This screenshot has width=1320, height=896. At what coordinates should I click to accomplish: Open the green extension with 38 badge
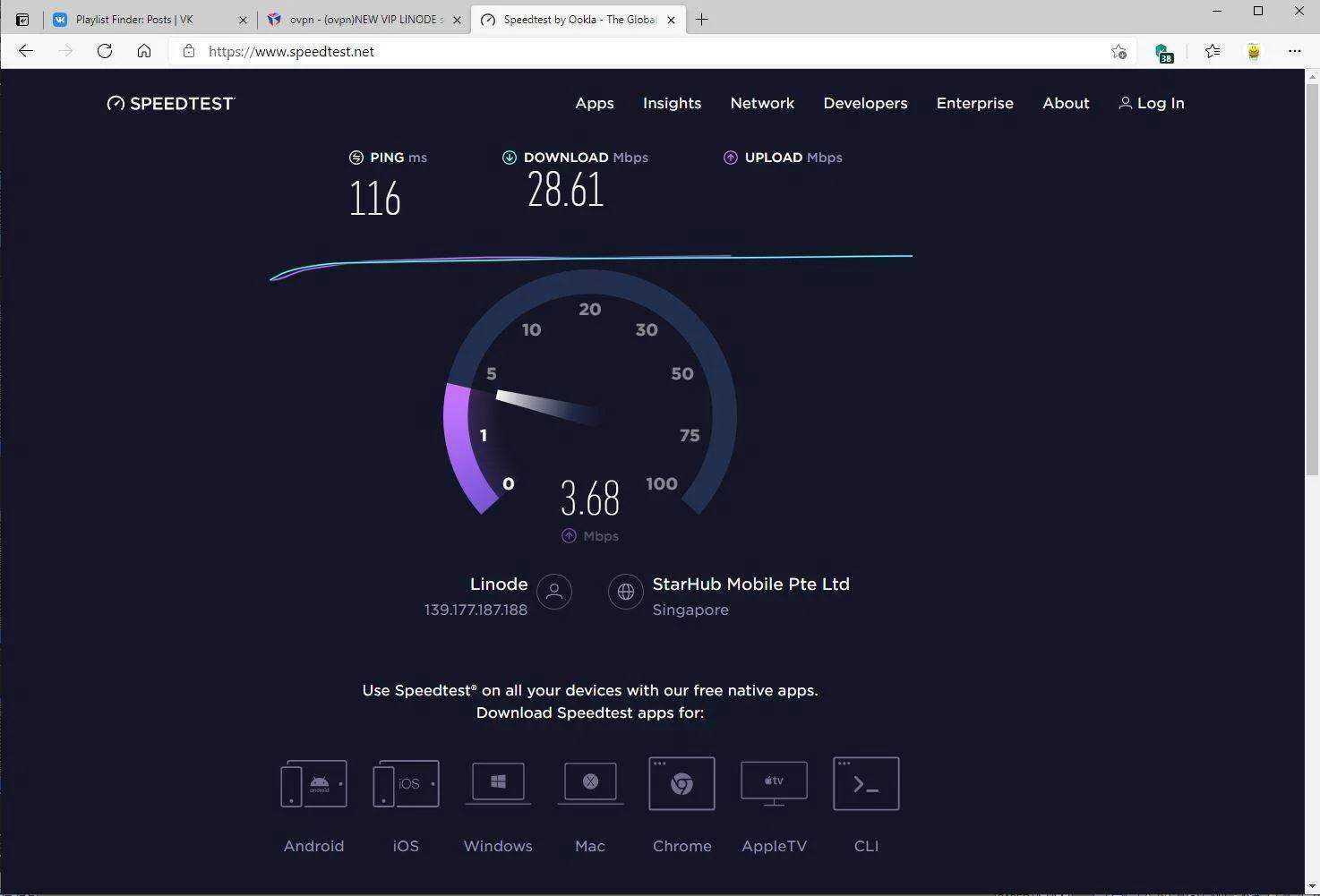tap(1162, 52)
